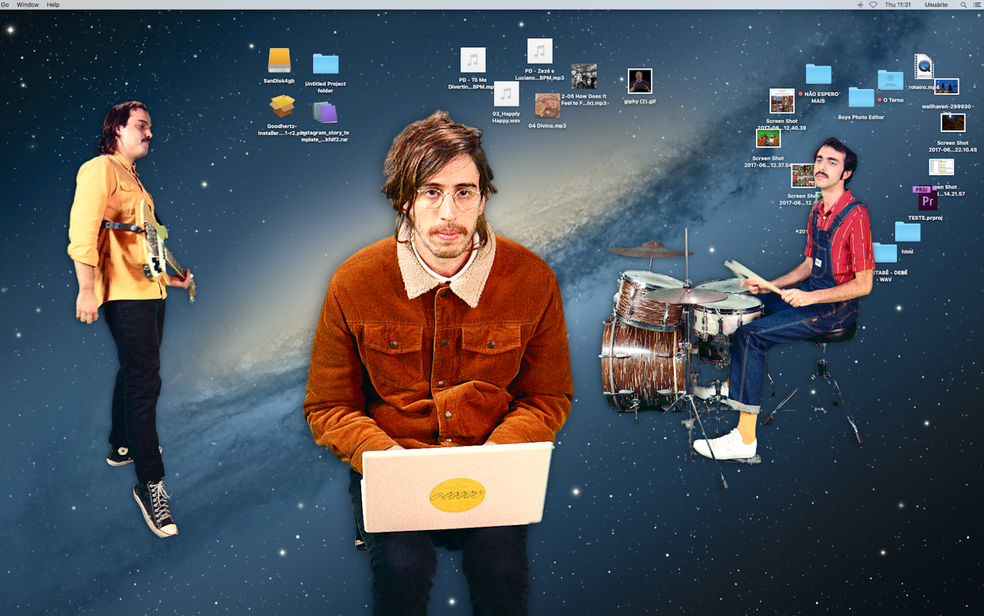Open Spotlight search magnifier icon
Screen dimensions: 984x616
[x=964, y=5]
